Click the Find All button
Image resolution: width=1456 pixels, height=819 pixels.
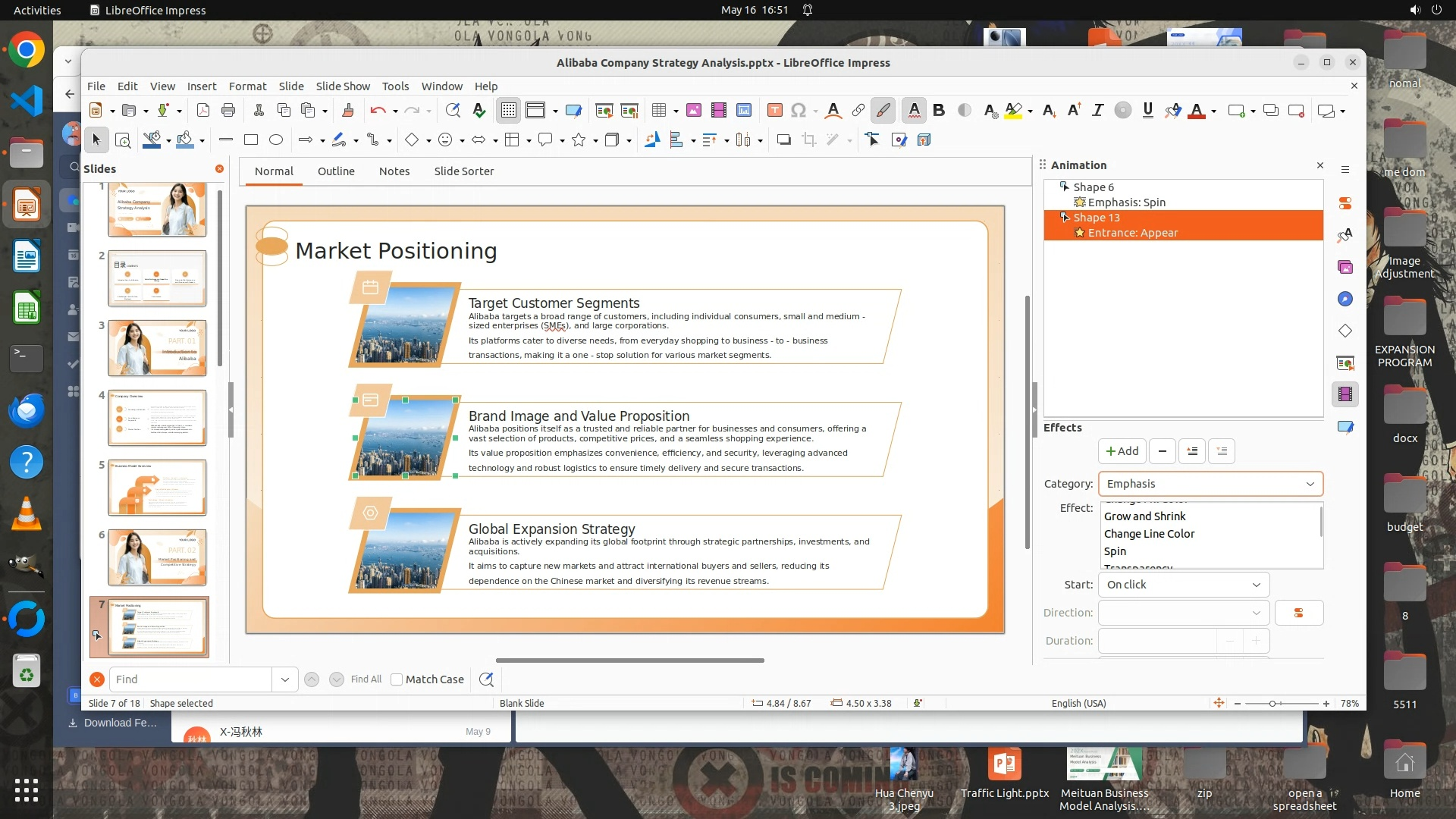[x=366, y=679]
